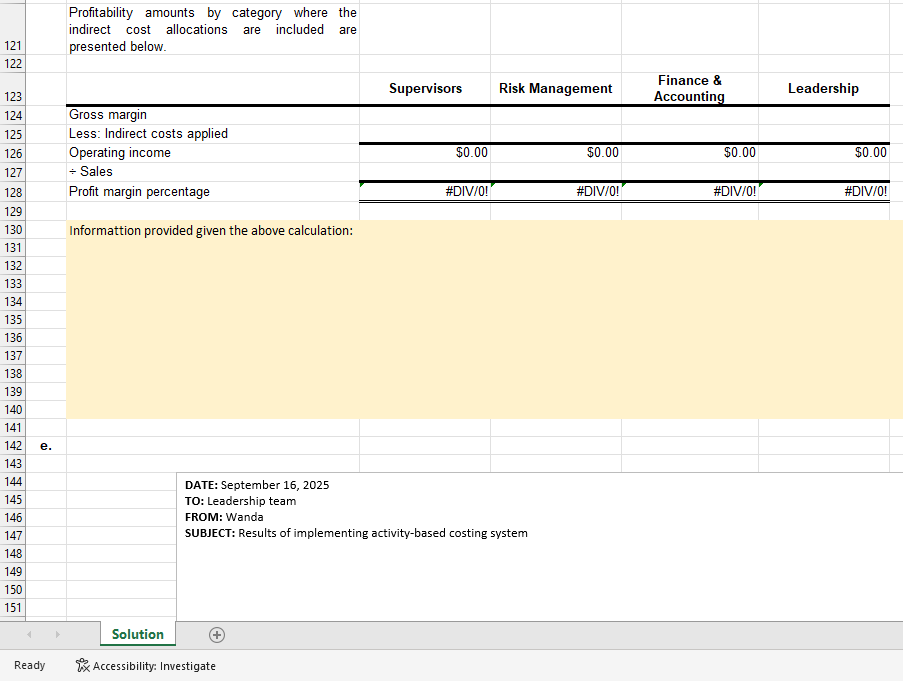Screen dimensions: 903x681
Task: Select row header 128
Action: [x=13, y=192]
